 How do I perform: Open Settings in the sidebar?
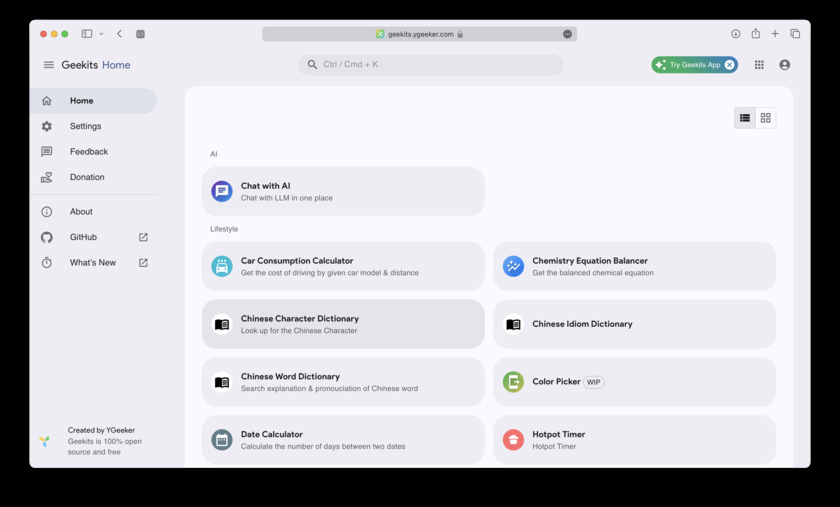(93, 126)
